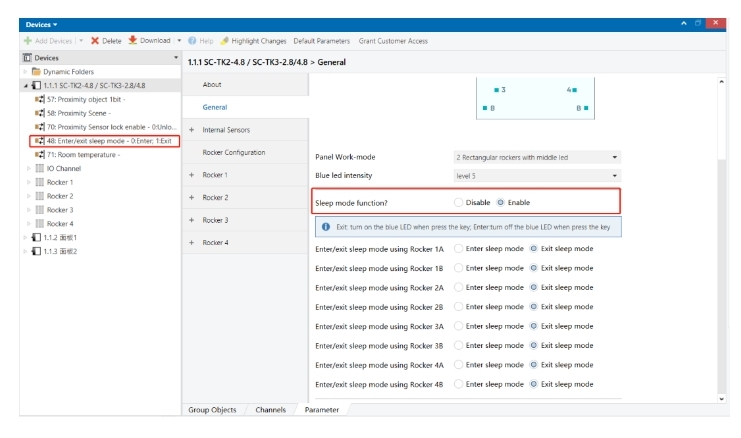741x438 pixels.
Task: Click Highlight Changes marker icon
Action: 225,41
